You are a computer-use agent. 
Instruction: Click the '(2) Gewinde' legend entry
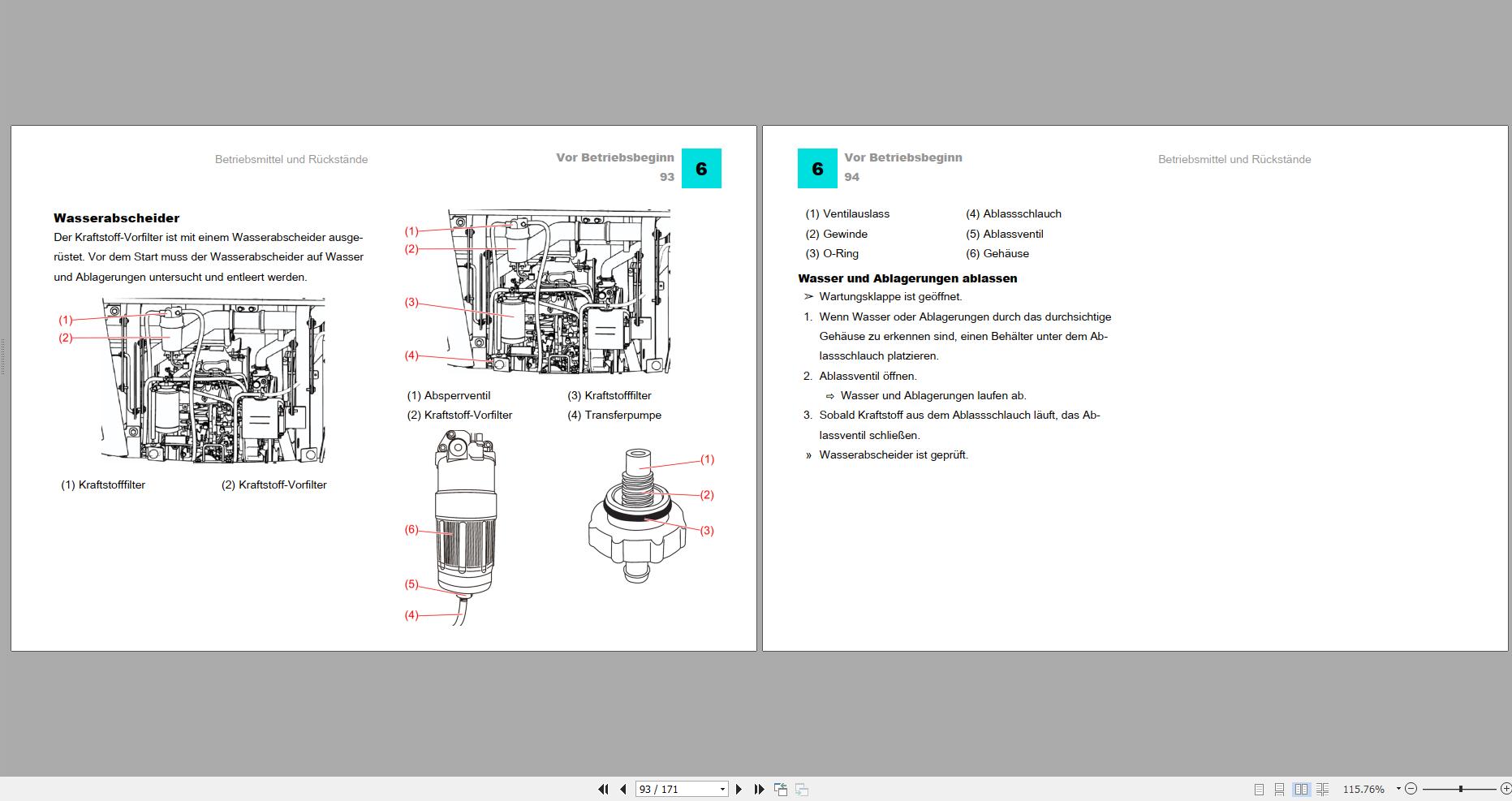pos(836,234)
